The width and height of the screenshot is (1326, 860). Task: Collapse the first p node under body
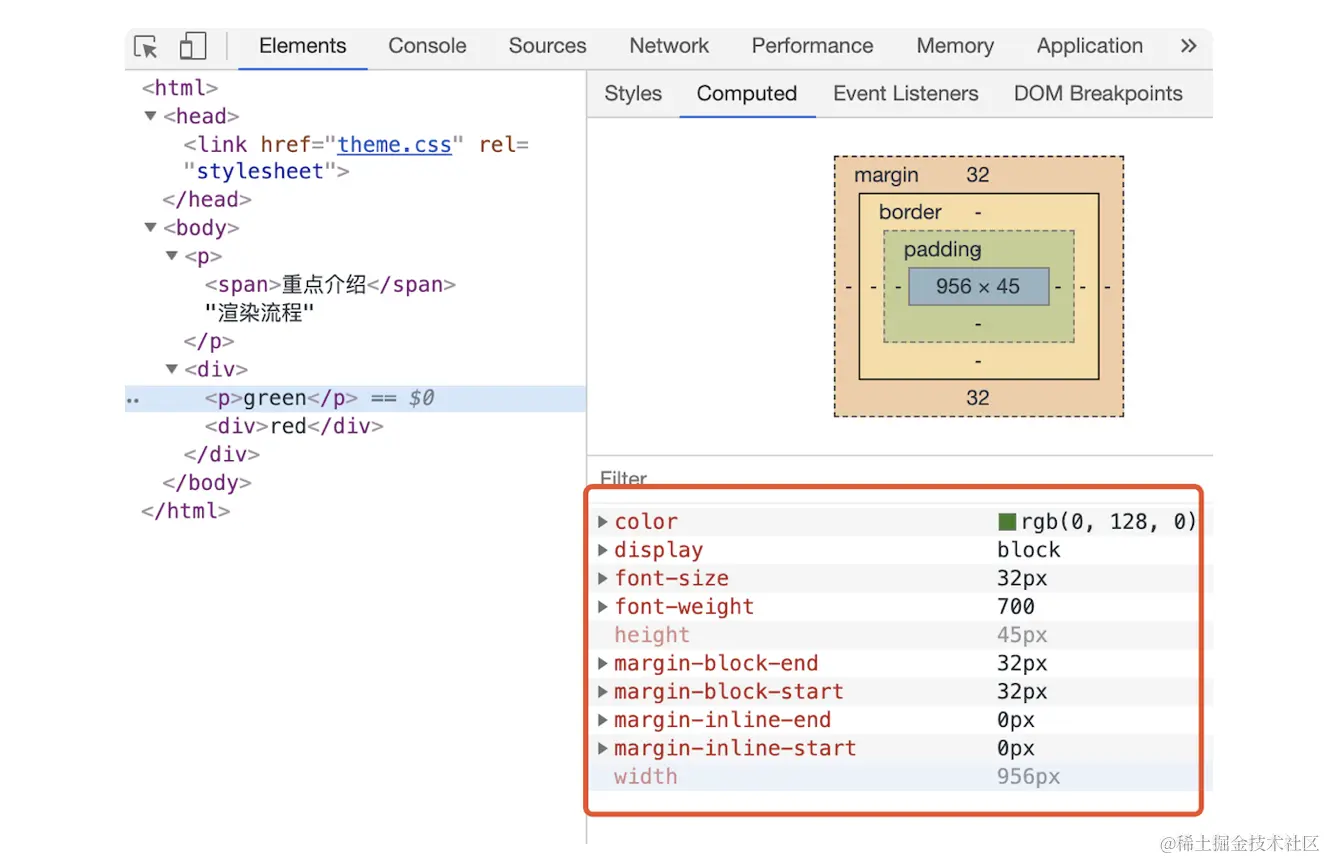click(x=171, y=256)
